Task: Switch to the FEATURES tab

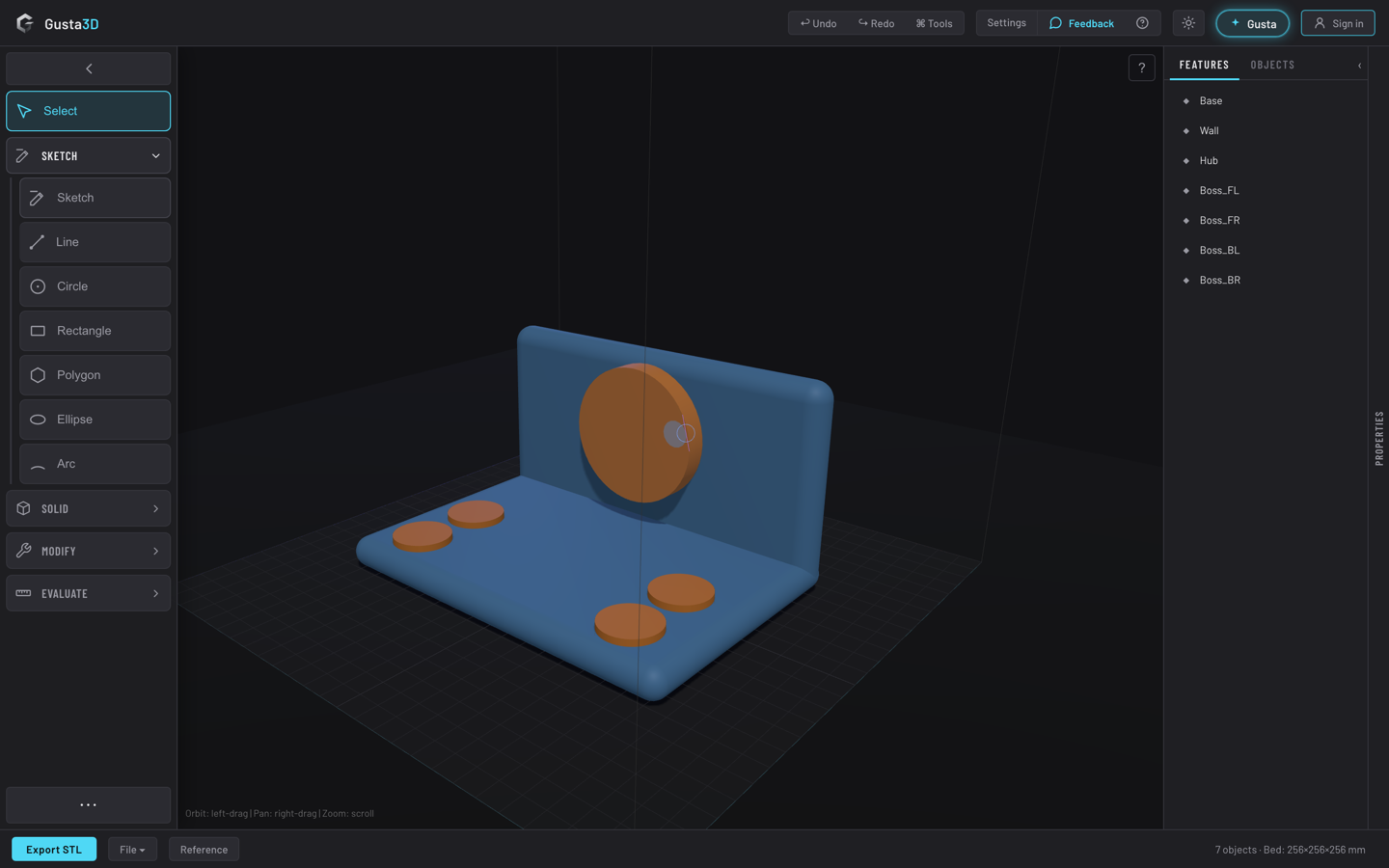Action: click(x=1204, y=65)
